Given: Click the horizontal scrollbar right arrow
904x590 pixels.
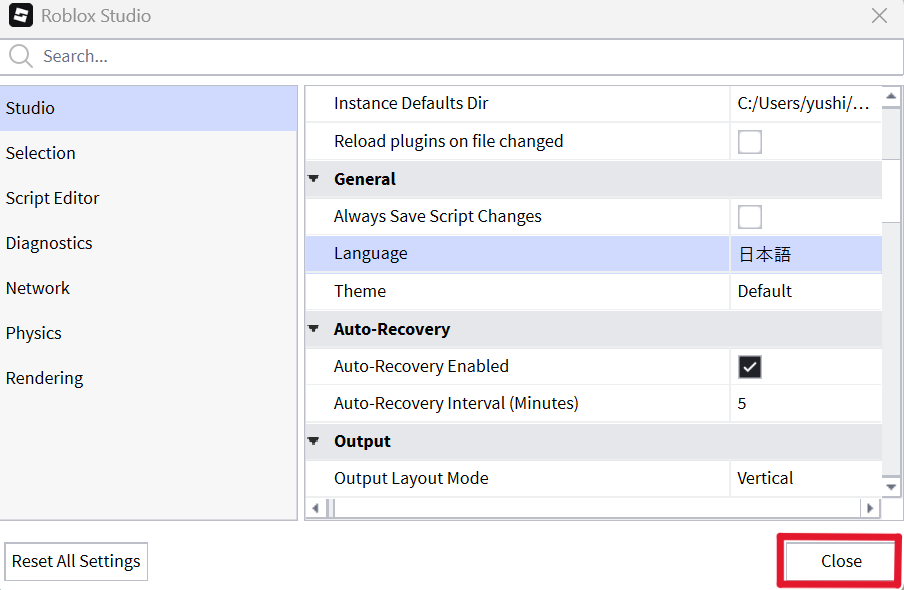Looking at the screenshot, I should [870, 508].
